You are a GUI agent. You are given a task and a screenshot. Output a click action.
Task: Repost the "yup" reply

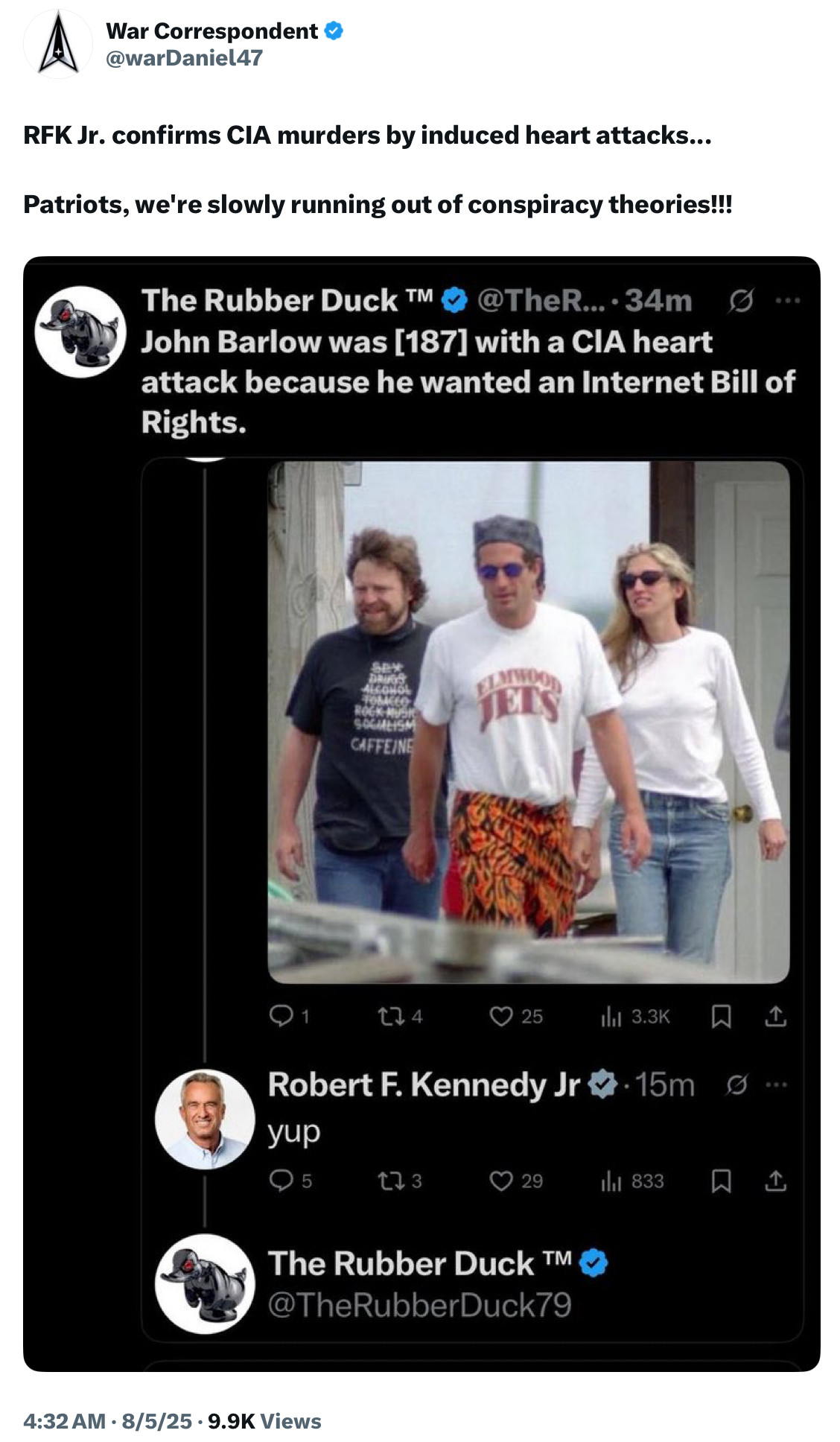389,1181
